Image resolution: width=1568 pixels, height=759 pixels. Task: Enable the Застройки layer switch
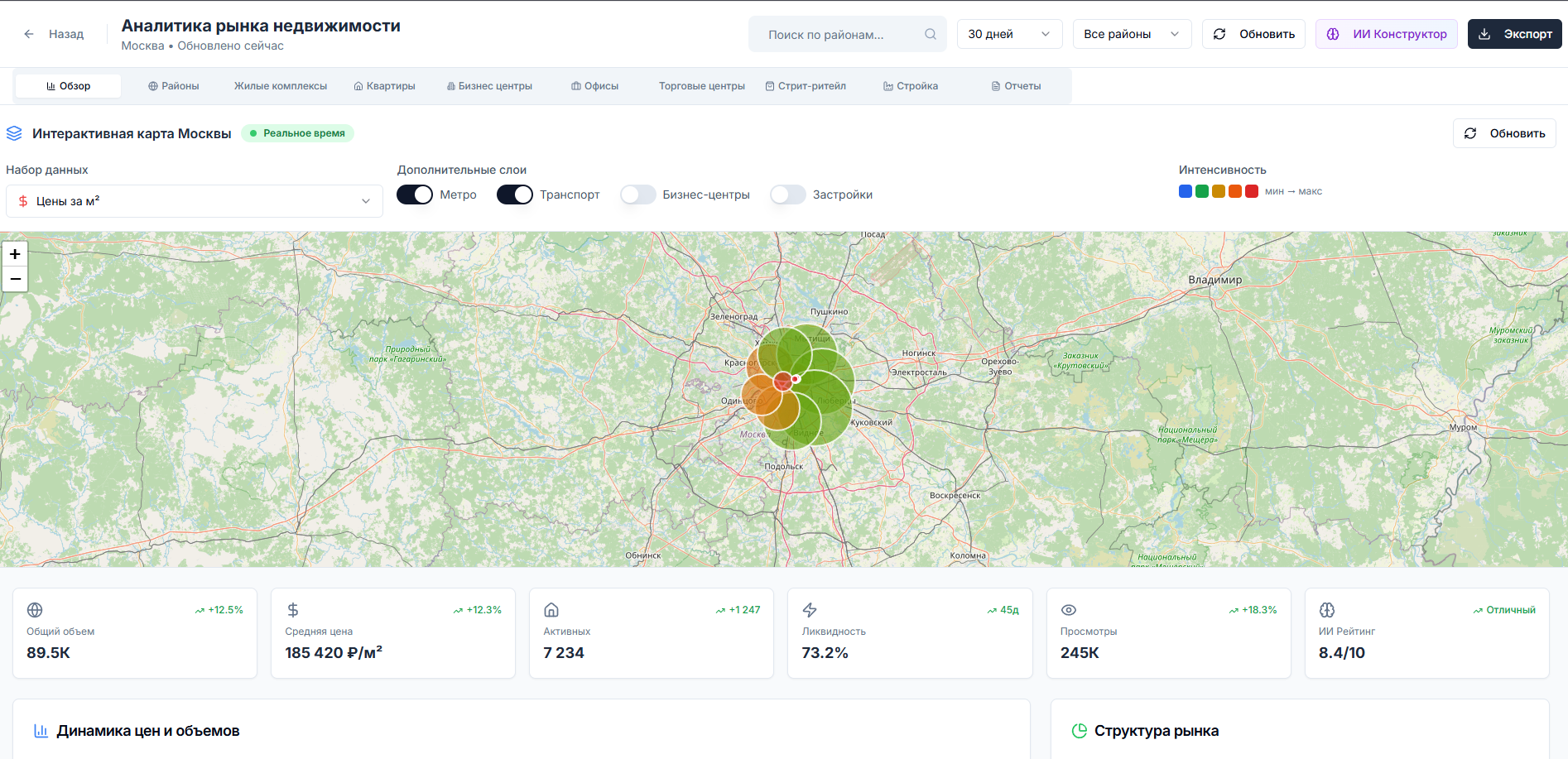click(x=788, y=195)
